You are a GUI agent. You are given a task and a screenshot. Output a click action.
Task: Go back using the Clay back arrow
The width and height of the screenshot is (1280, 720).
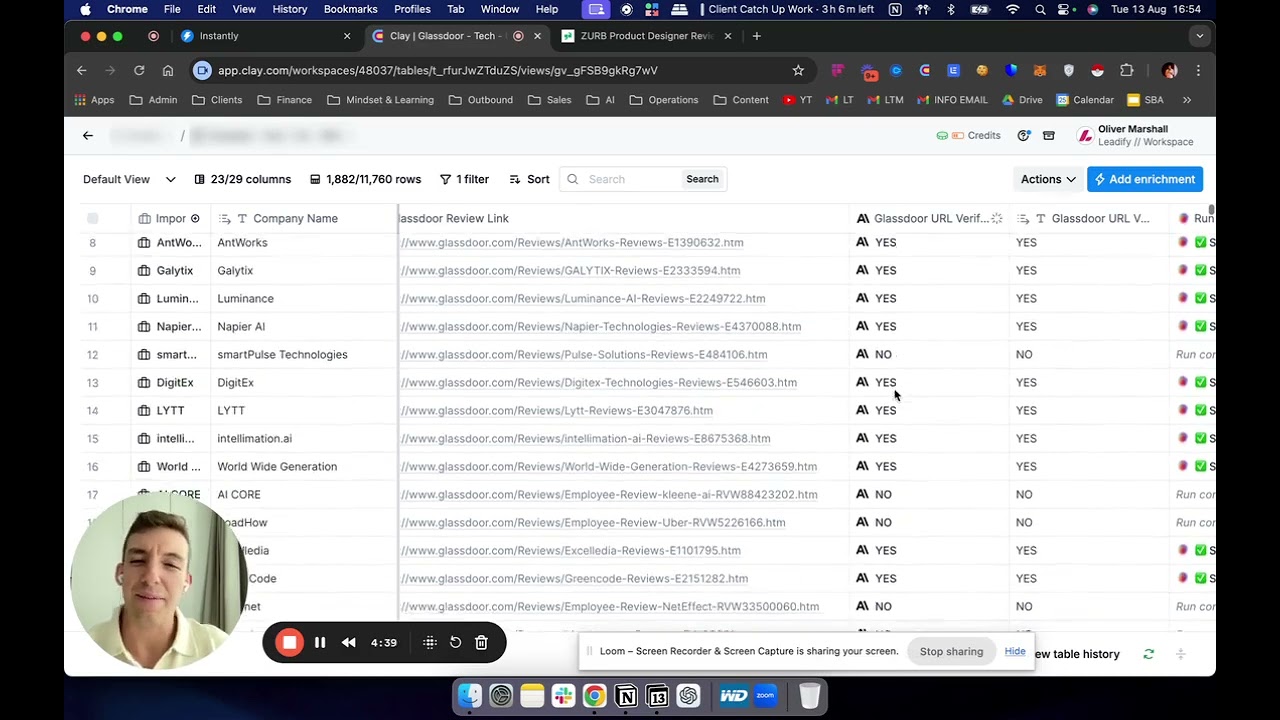pos(88,136)
